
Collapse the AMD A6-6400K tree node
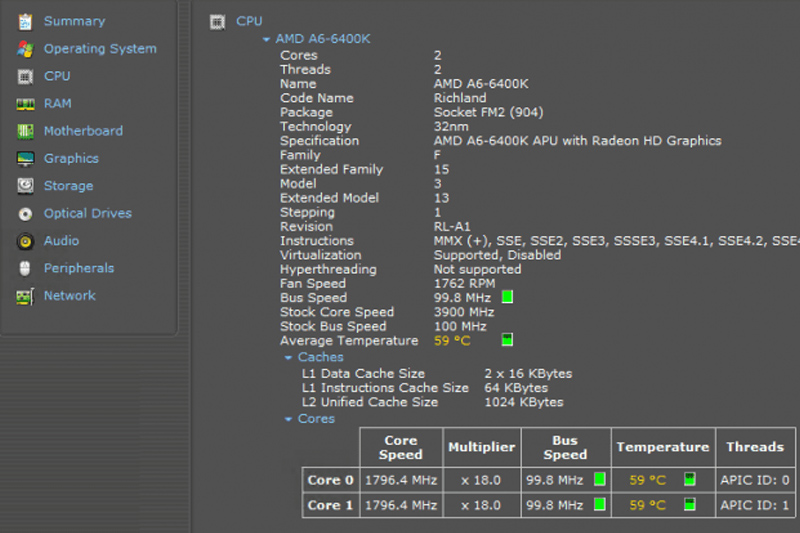click(x=266, y=39)
